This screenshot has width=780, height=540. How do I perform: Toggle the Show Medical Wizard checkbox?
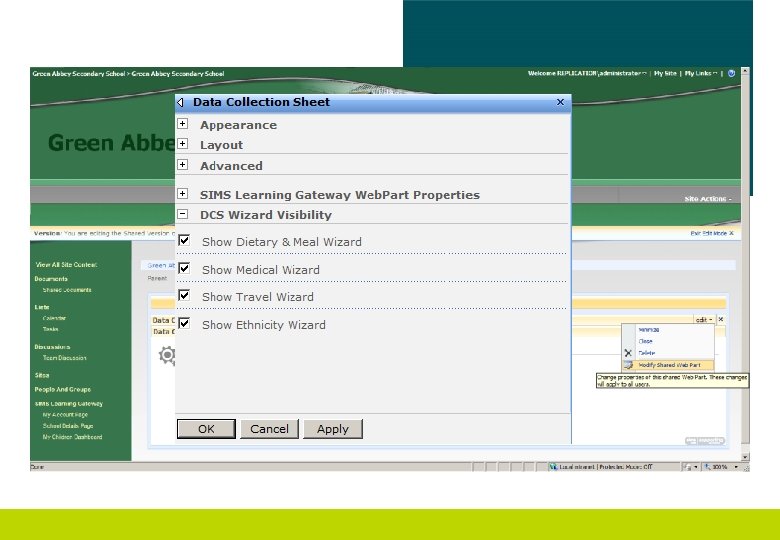point(184,269)
